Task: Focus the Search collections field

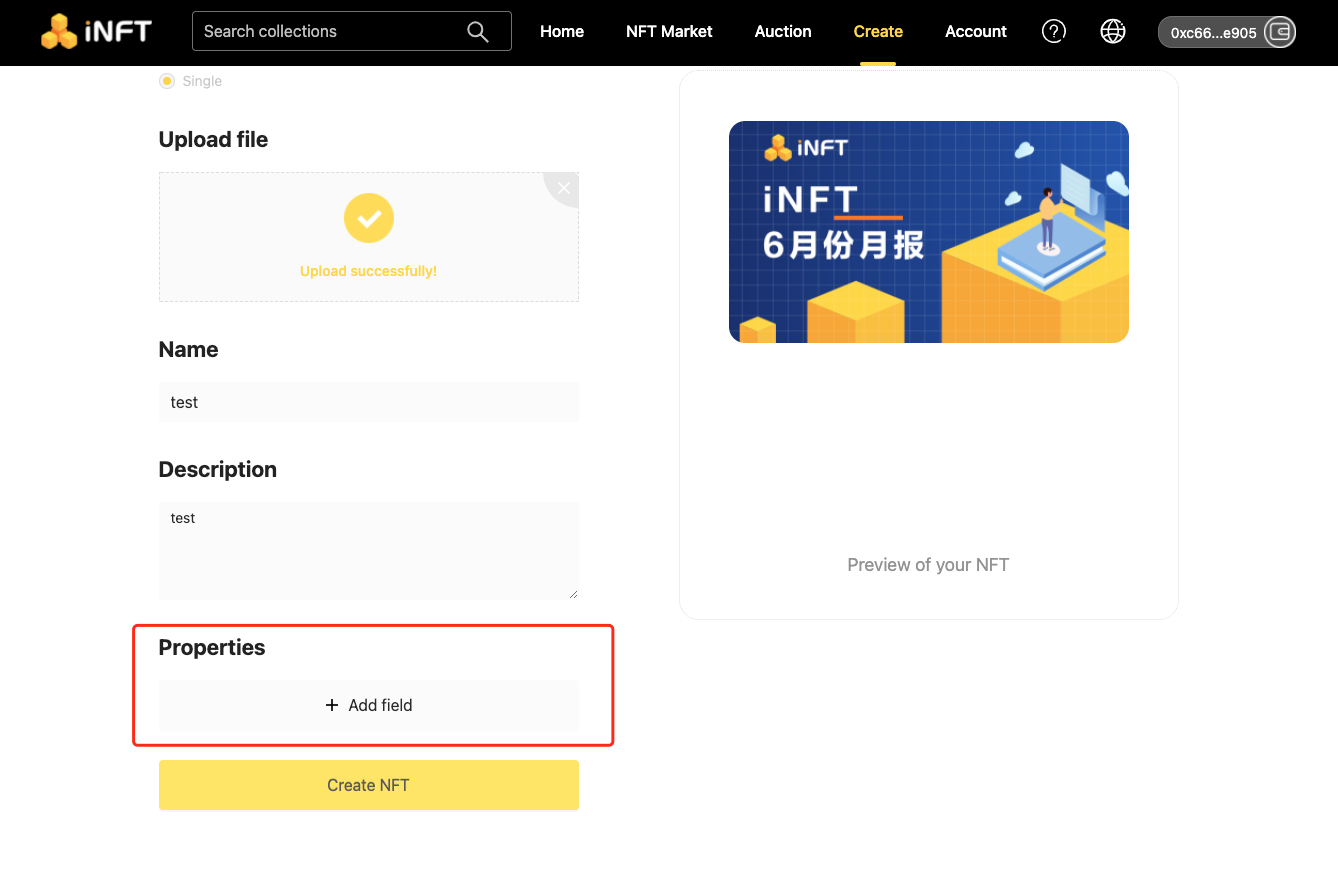Action: [352, 31]
